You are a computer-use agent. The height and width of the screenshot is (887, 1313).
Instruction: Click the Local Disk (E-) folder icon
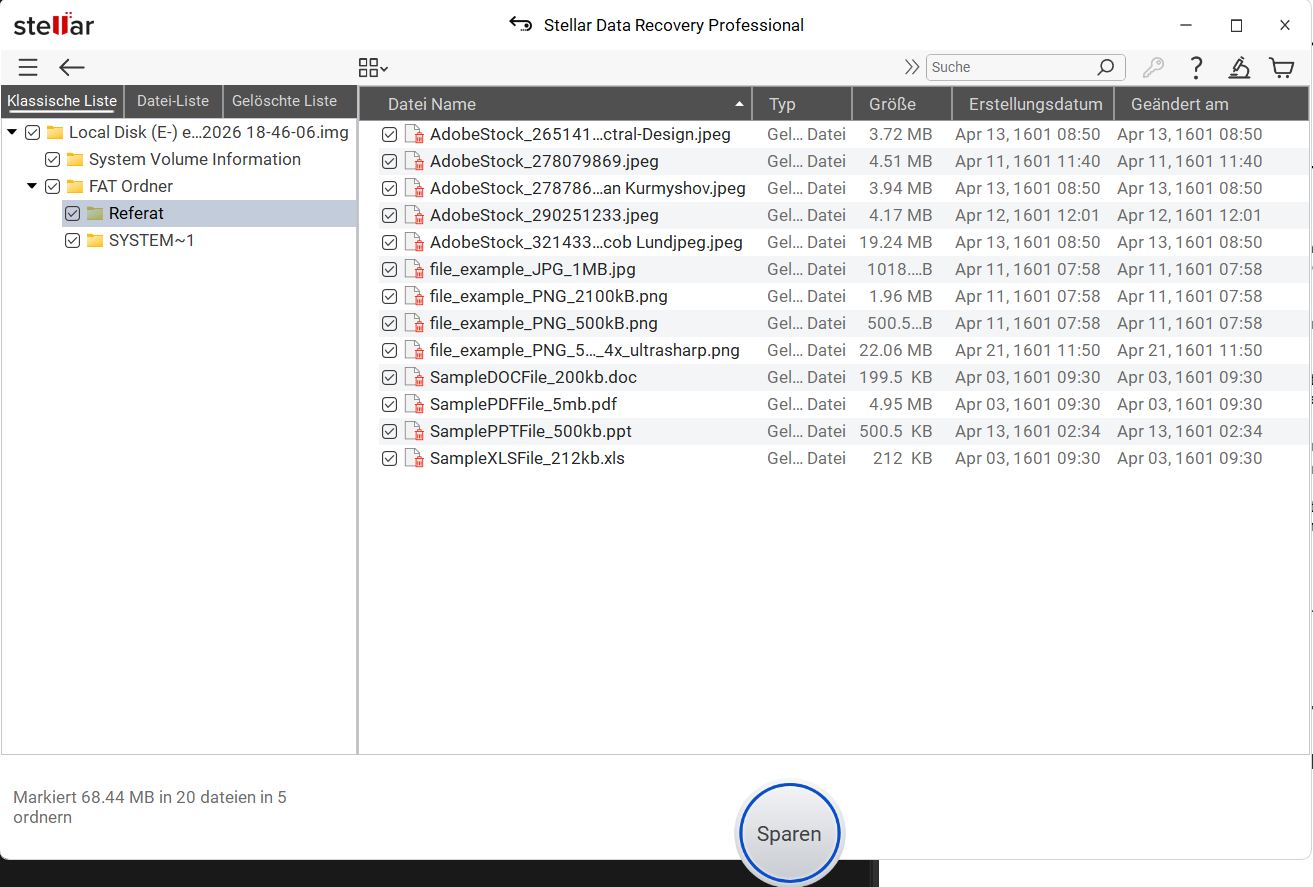[55, 132]
